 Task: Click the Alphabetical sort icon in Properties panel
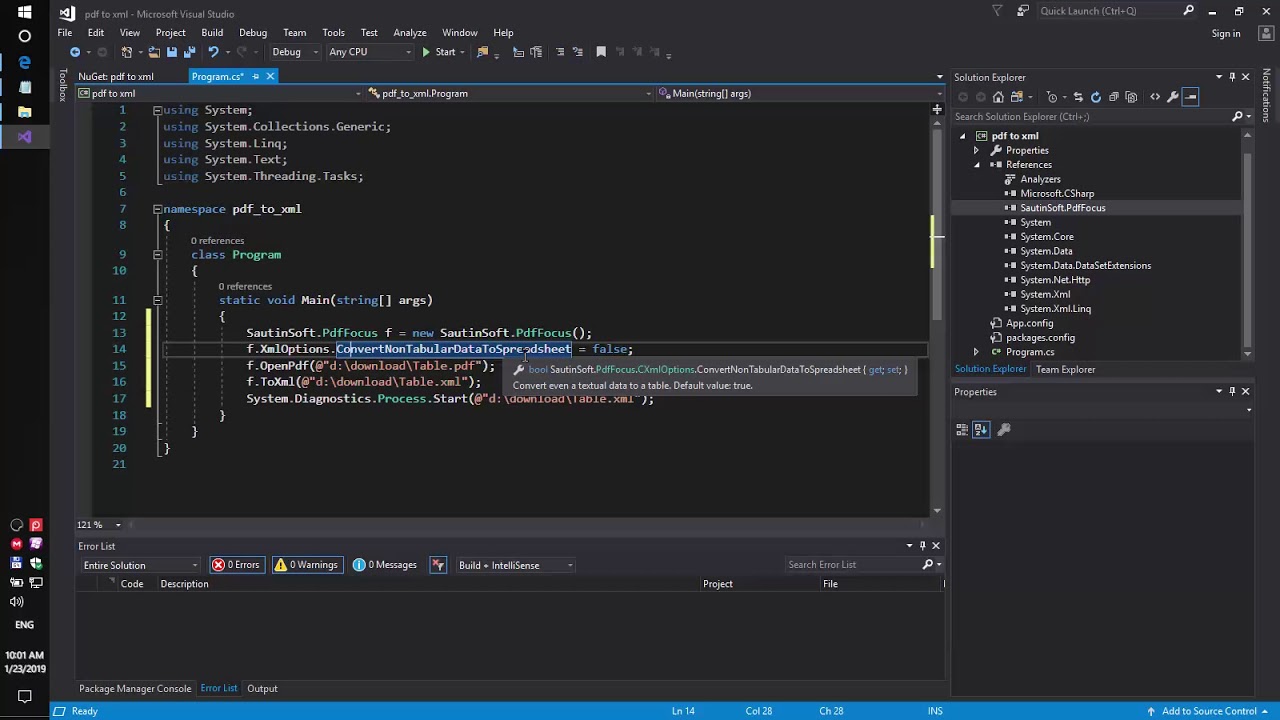980,429
